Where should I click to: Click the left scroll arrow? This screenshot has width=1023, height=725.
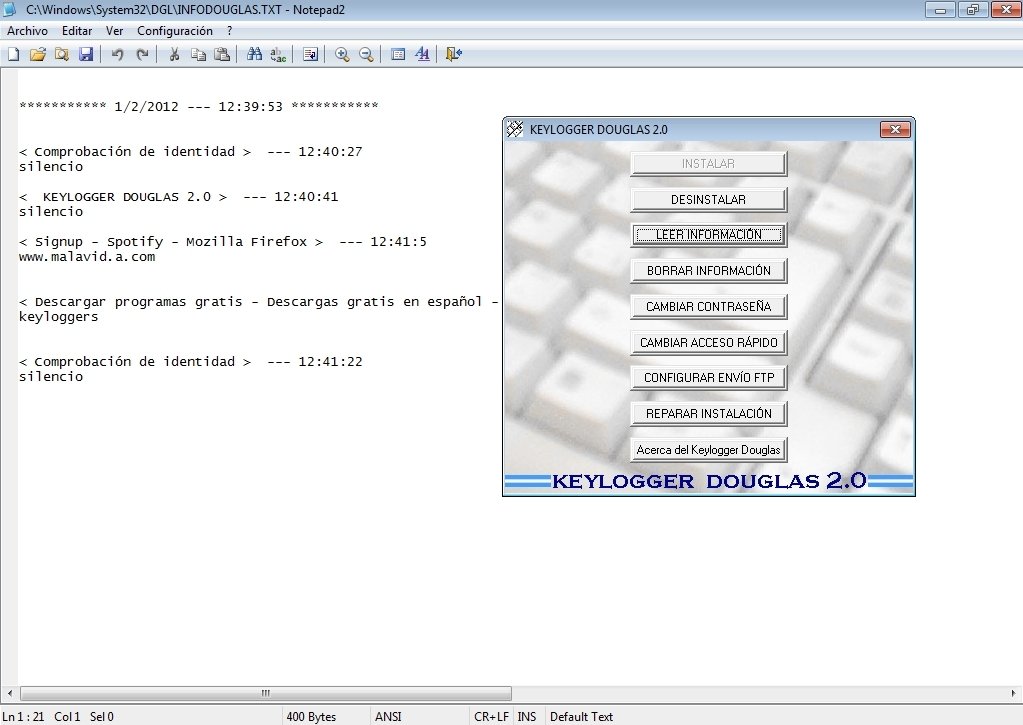tap(9, 693)
